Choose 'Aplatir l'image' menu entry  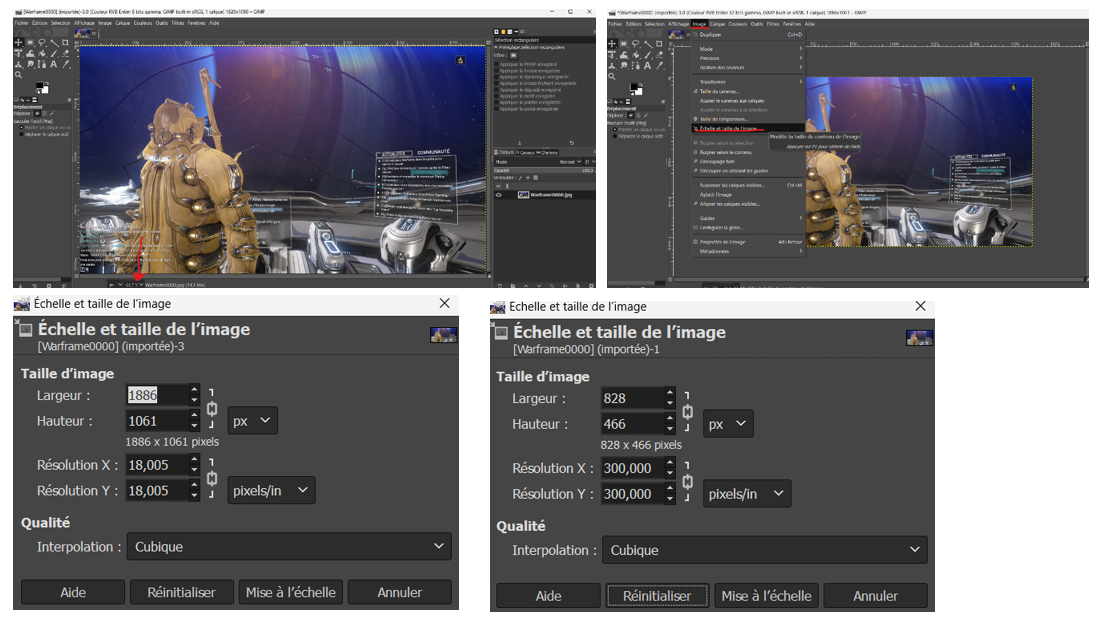click(x=748, y=195)
